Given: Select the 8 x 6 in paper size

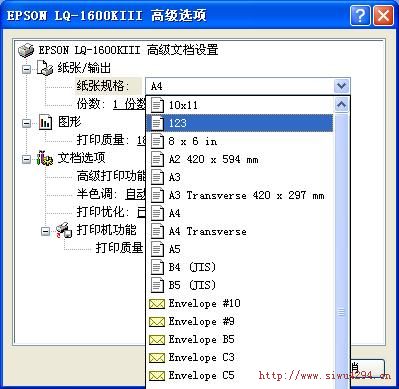Looking at the screenshot, I should (x=239, y=141).
